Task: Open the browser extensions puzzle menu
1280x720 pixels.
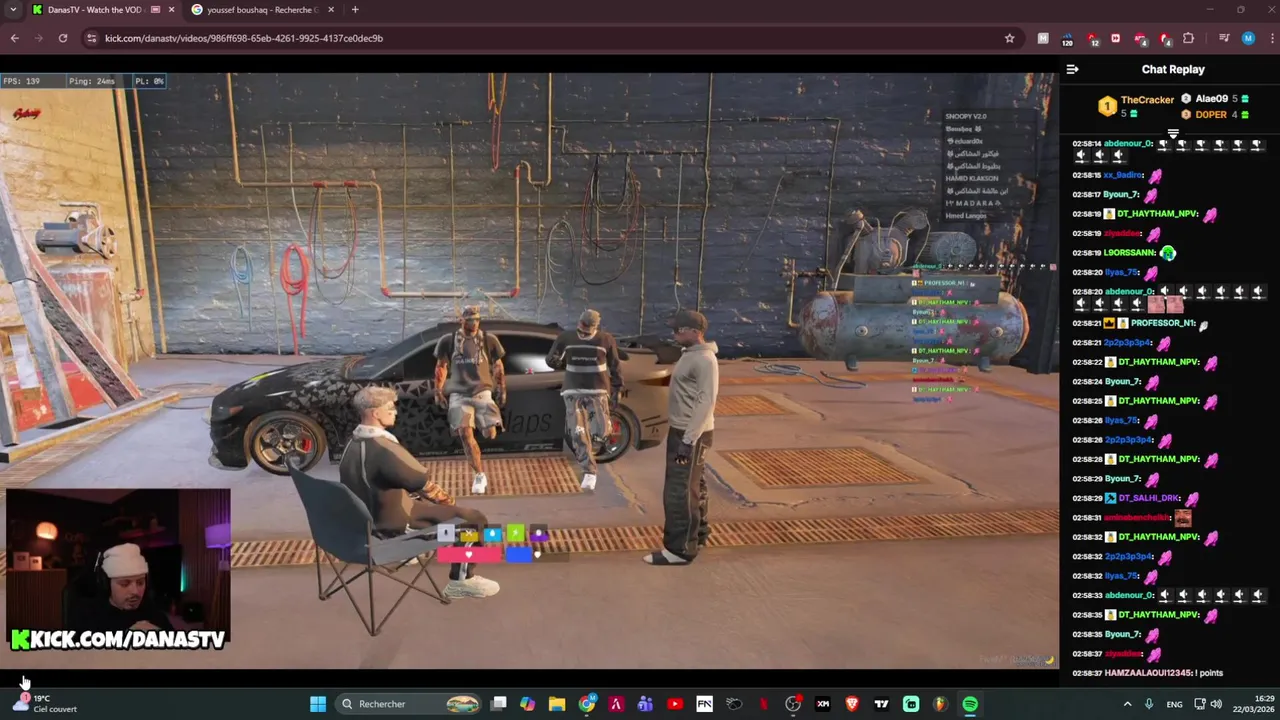Action: [x=1188, y=38]
